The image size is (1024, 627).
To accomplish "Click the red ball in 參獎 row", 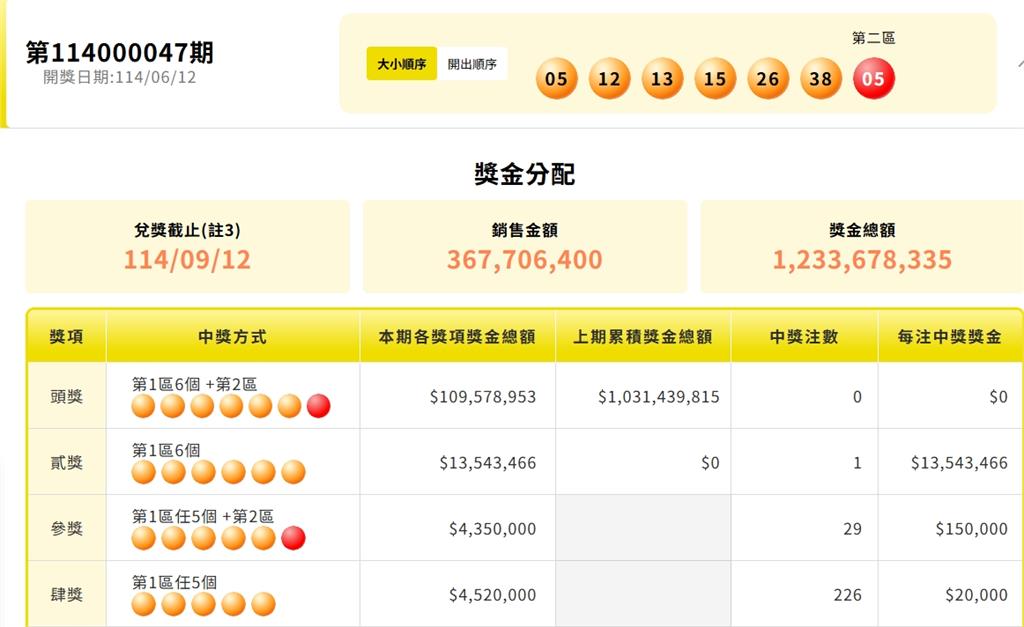I will pos(293,538).
